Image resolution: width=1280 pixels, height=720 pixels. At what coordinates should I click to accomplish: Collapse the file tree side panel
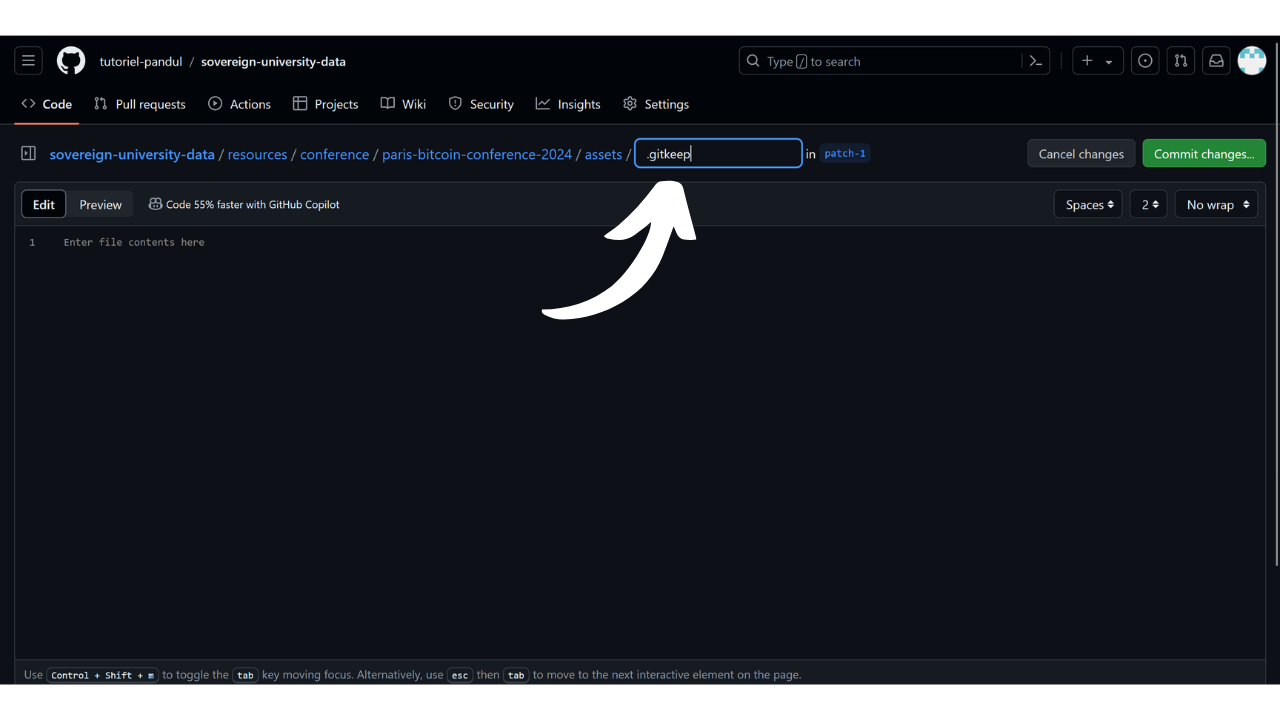pos(28,154)
